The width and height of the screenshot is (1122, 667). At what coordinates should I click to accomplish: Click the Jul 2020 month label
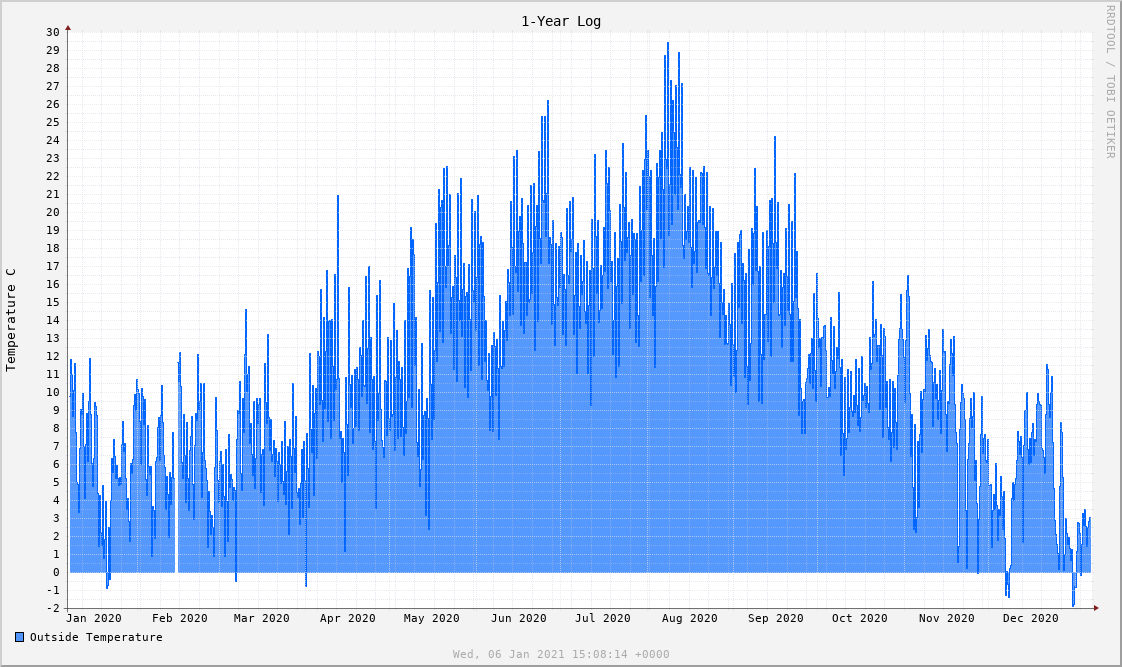click(603, 618)
